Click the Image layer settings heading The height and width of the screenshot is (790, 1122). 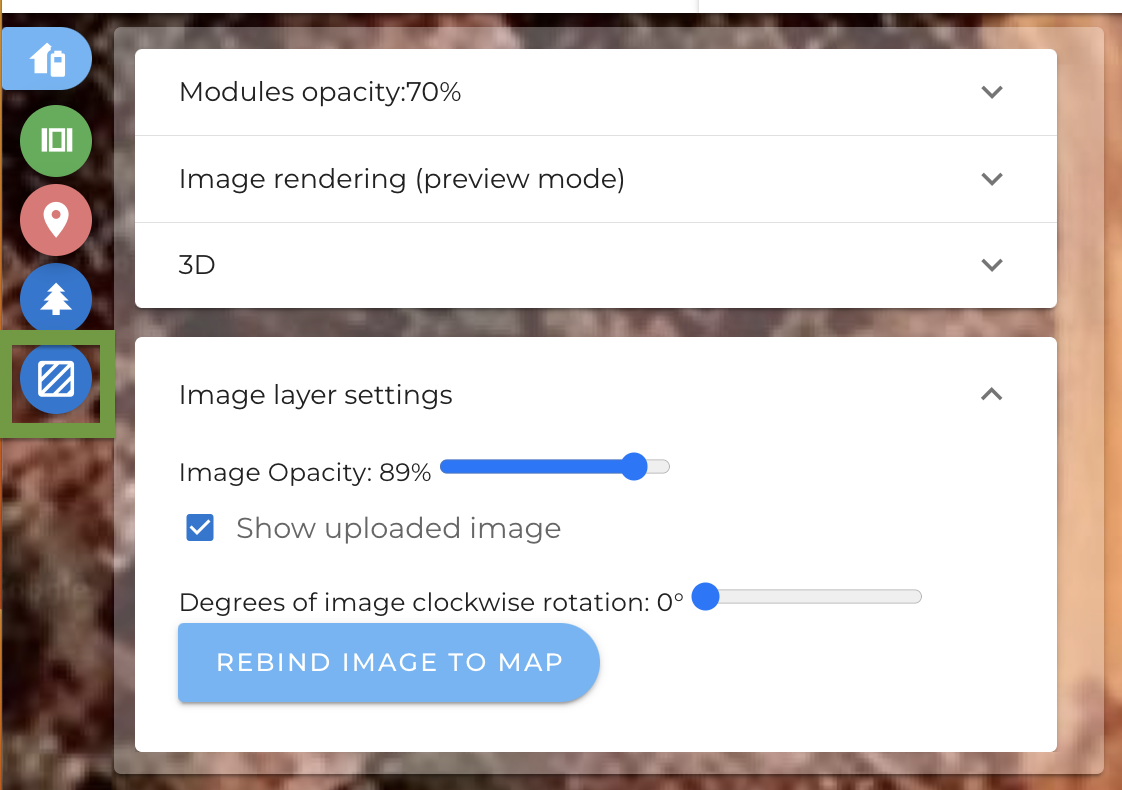coord(316,395)
